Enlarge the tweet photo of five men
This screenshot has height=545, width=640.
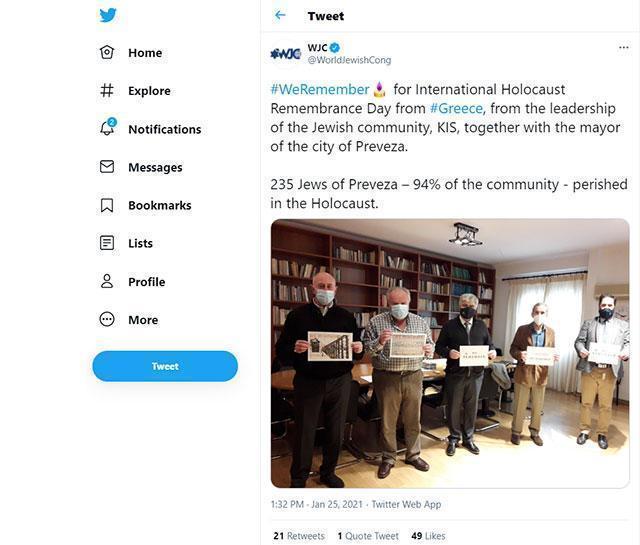click(x=450, y=353)
